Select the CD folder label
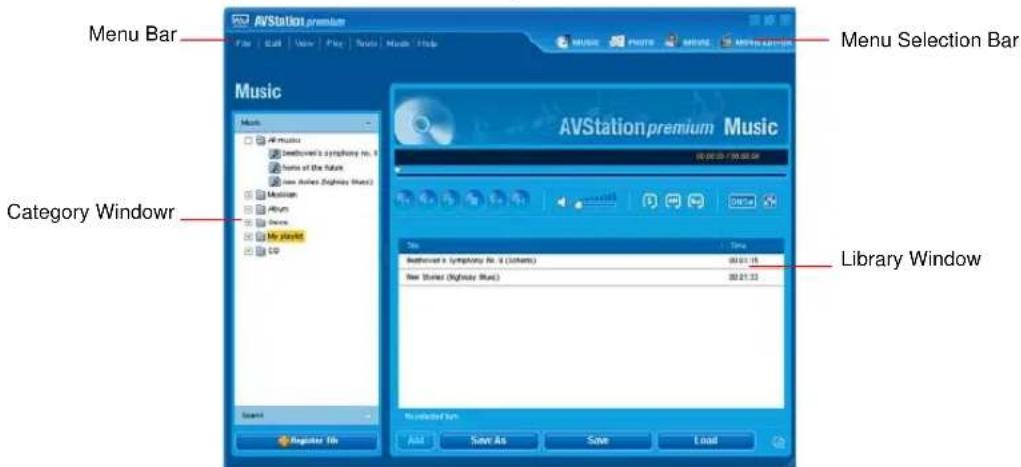Screen dimensions: 1021x467 [x=274, y=251]
